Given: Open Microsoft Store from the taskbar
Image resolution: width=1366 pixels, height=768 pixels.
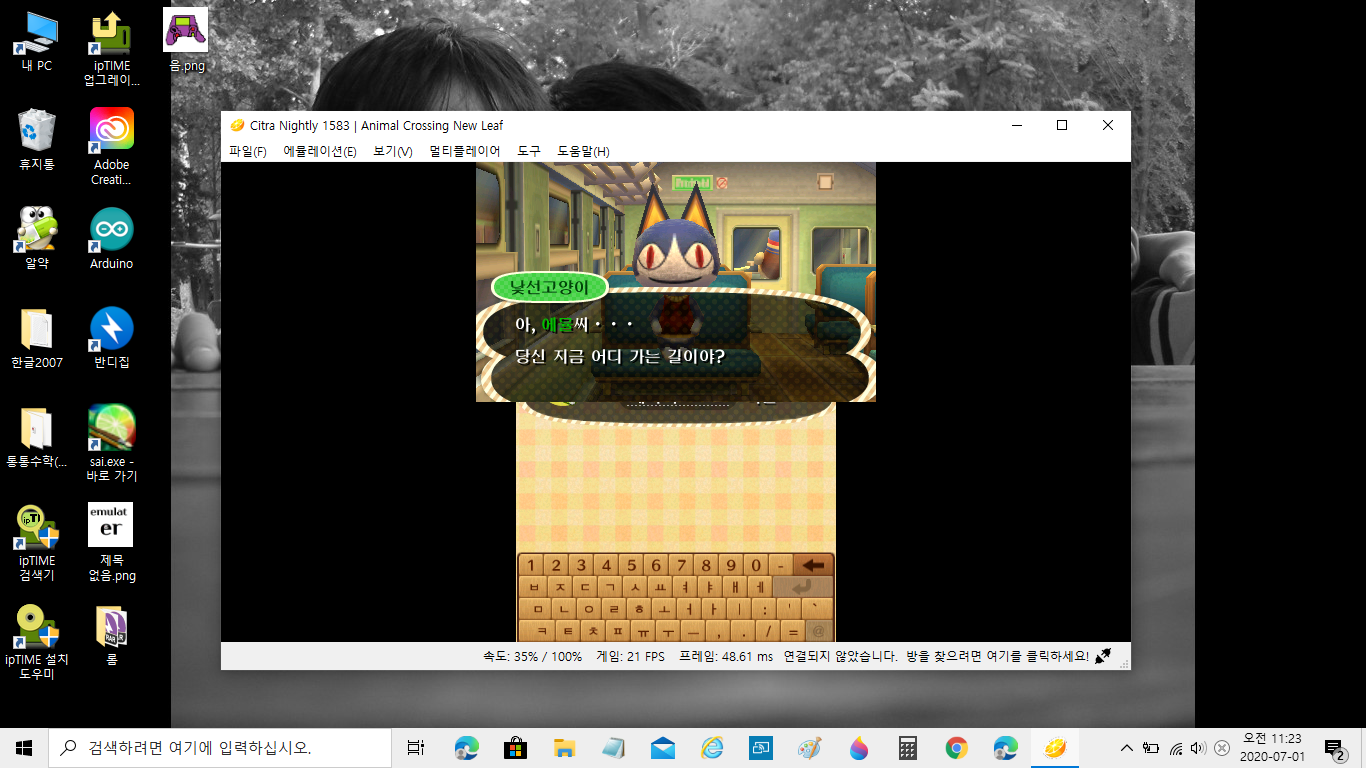Looking at the screenshot, I should (x=515, y=748).
